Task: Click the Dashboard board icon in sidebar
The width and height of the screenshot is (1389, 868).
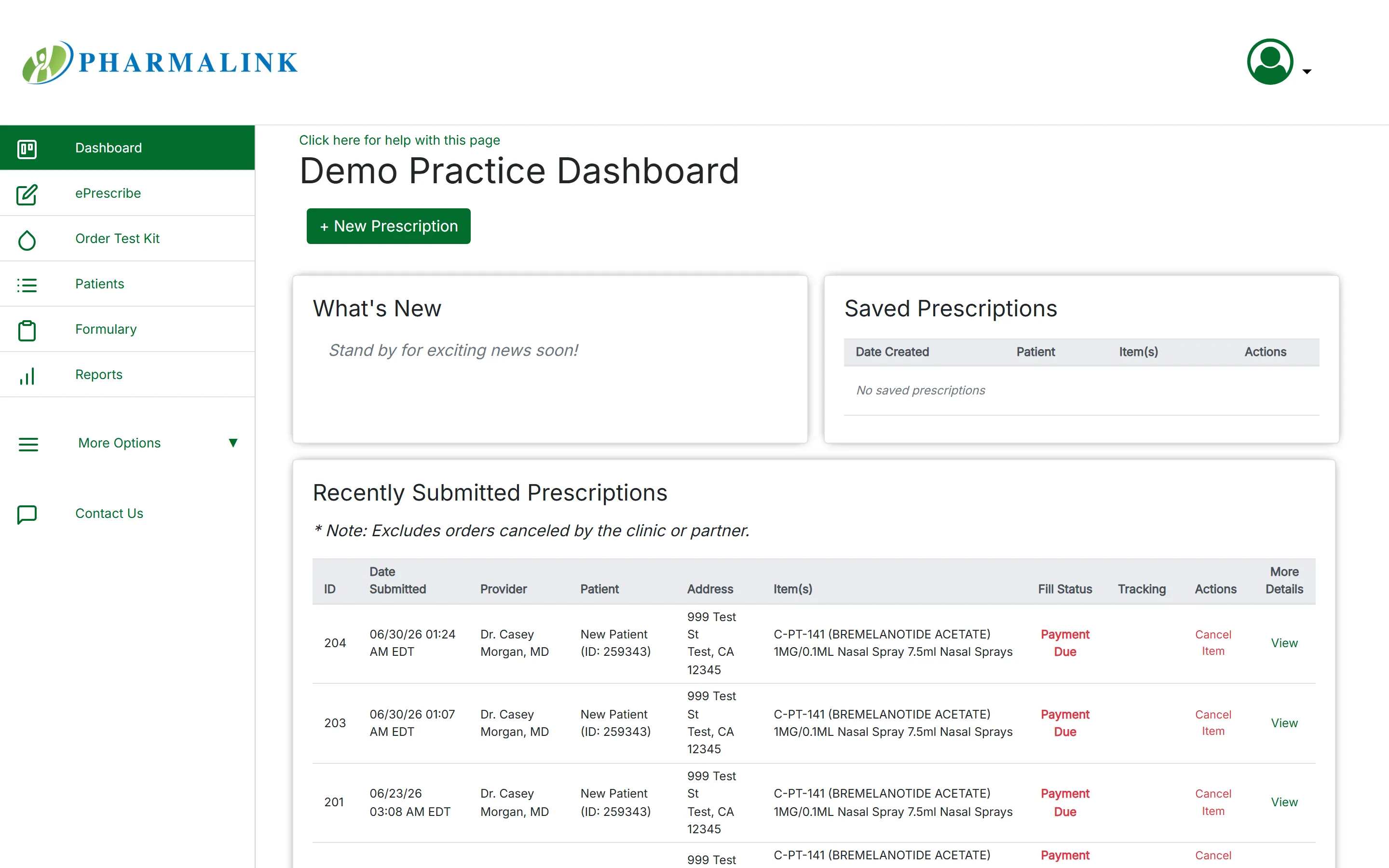Action: click(27, 149)
